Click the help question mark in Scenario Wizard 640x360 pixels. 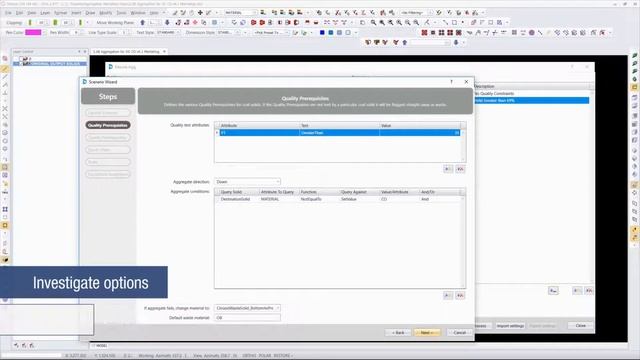pyautogui.click(x=451, y=82)
